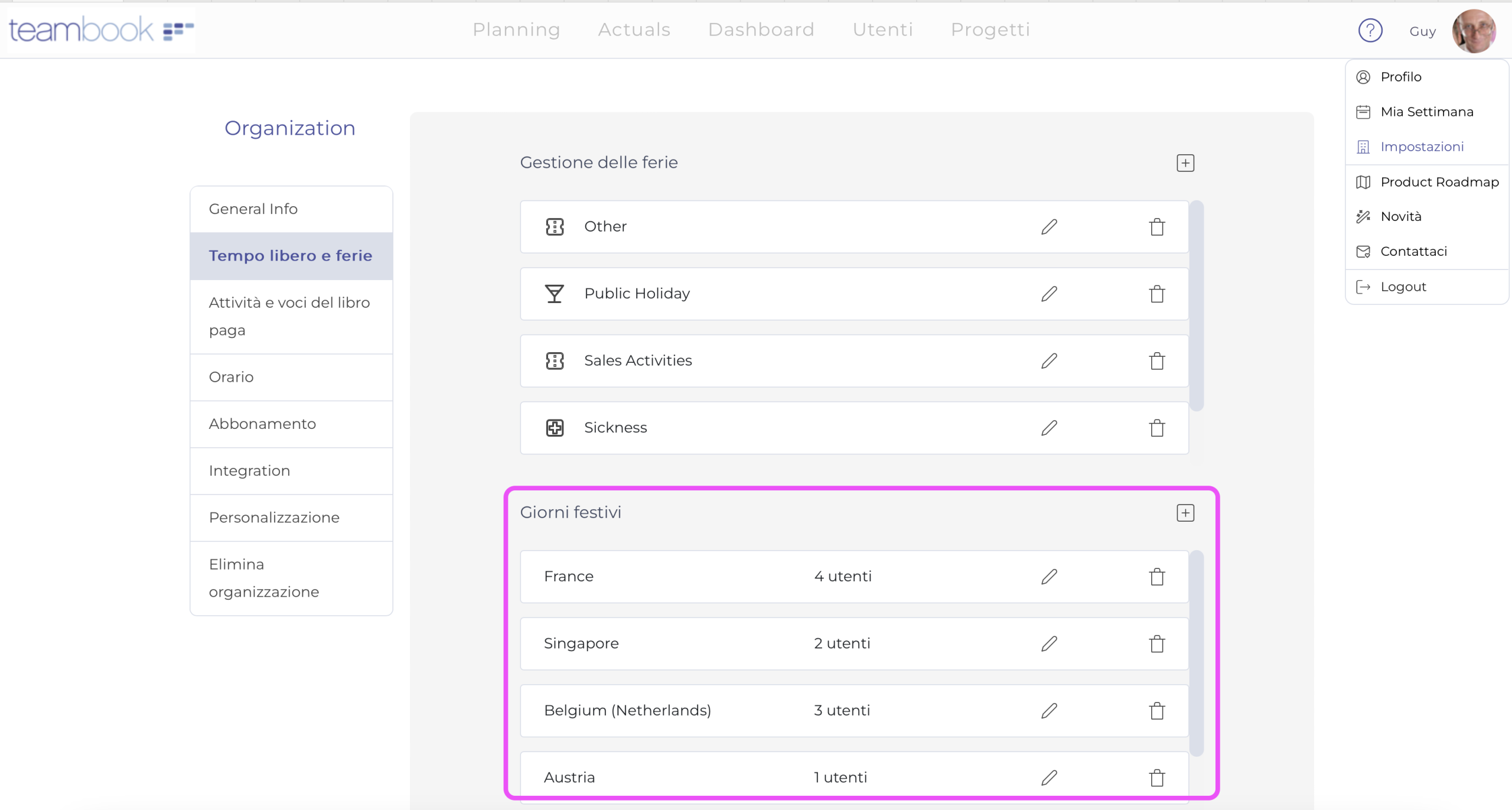Delete the Singapore holiday calendar

pyautogui.click(x=1156, y=643)
